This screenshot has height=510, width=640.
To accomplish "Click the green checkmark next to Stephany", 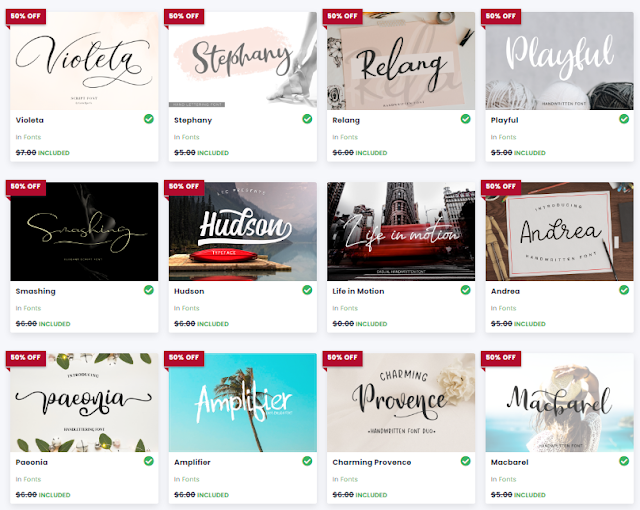I will [307, 119].
